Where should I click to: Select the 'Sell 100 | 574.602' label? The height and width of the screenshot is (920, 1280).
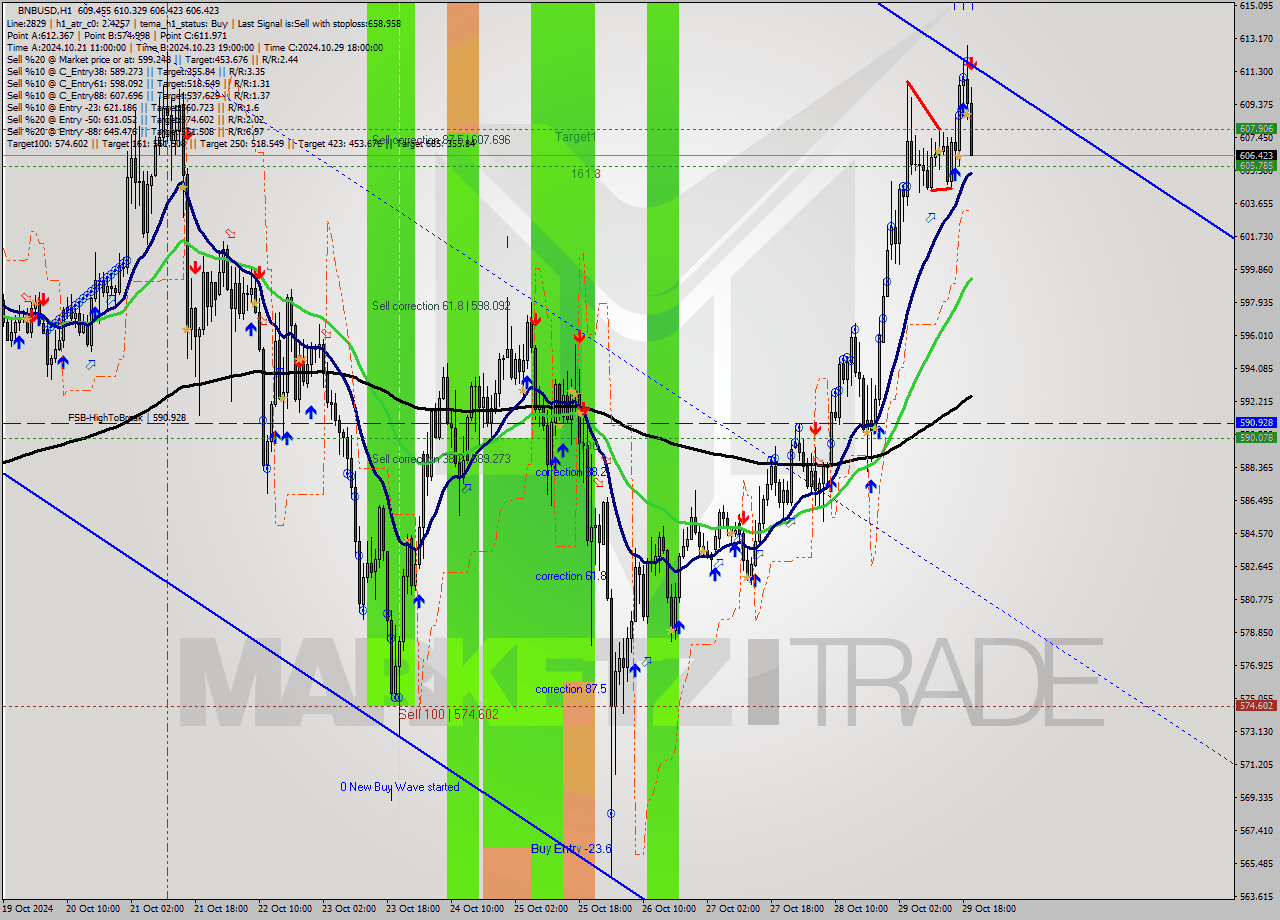click(448, 714)
